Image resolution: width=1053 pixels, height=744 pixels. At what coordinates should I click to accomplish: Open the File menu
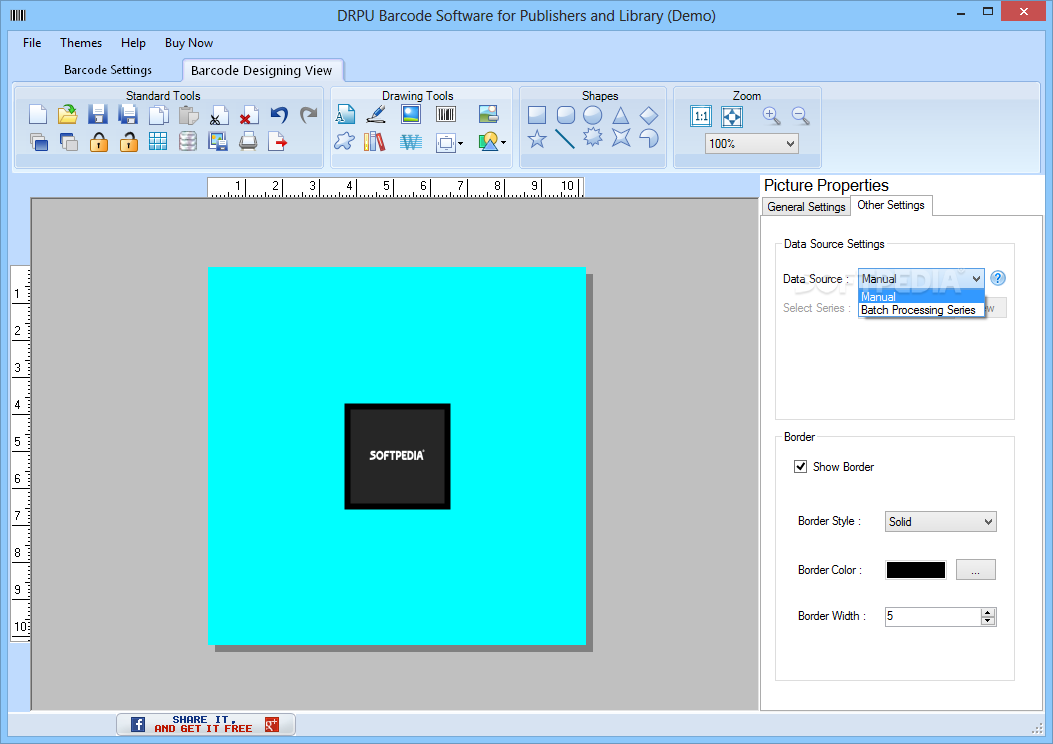[32, 42]
